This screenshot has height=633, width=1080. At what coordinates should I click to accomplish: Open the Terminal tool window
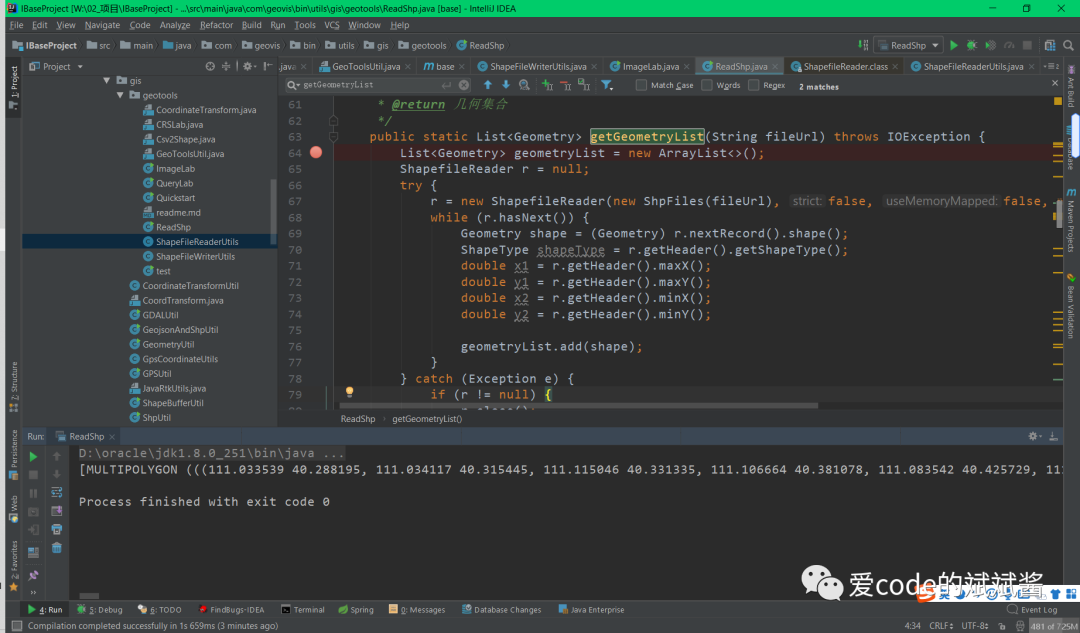(303, 610)
